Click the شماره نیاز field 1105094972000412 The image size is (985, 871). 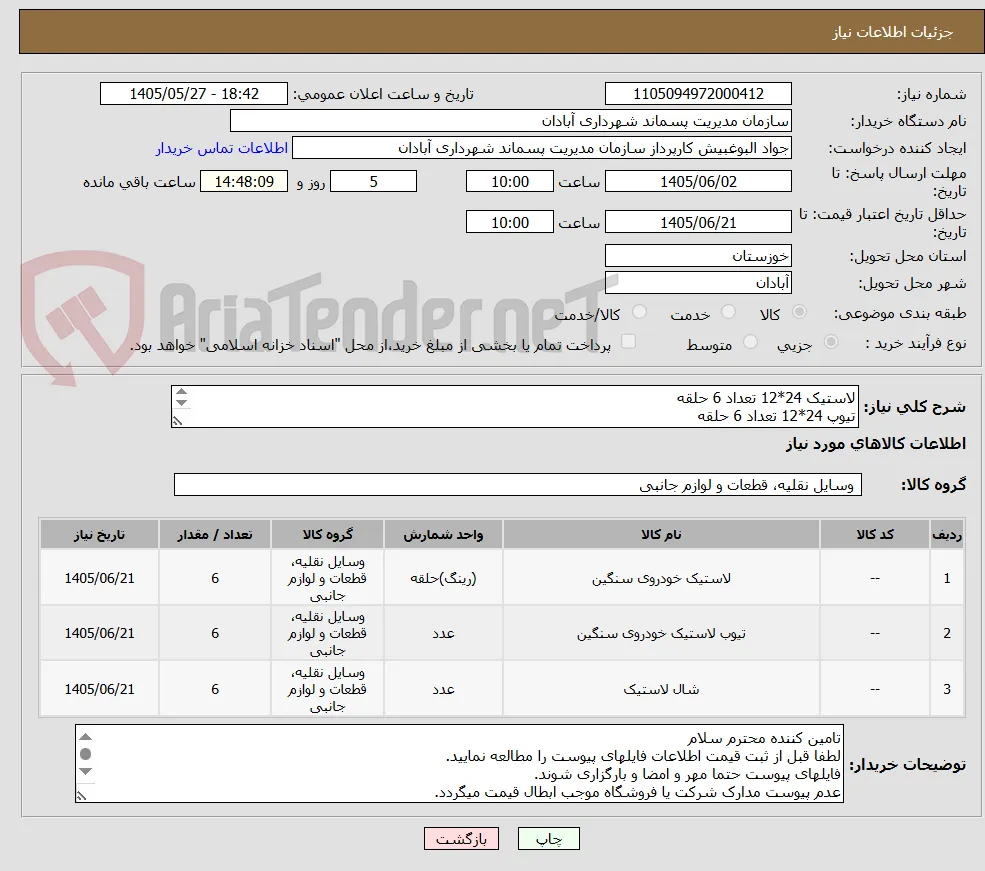pos(698,94)
